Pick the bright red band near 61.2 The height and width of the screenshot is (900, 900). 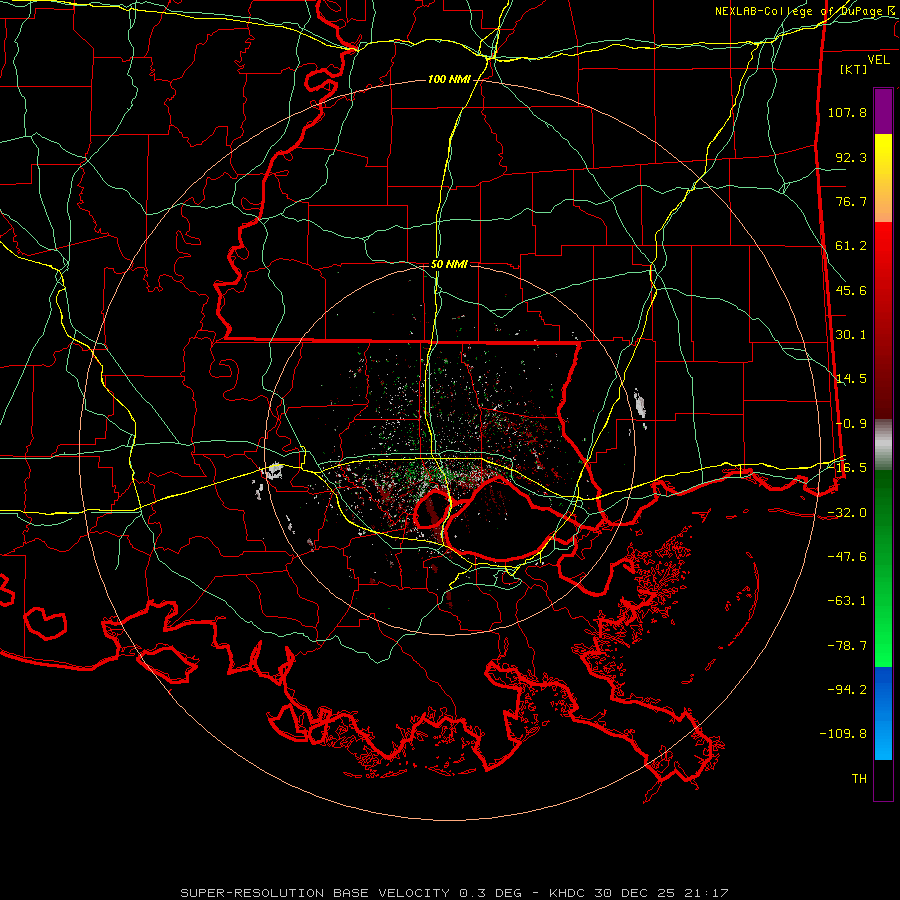[883, 253]
